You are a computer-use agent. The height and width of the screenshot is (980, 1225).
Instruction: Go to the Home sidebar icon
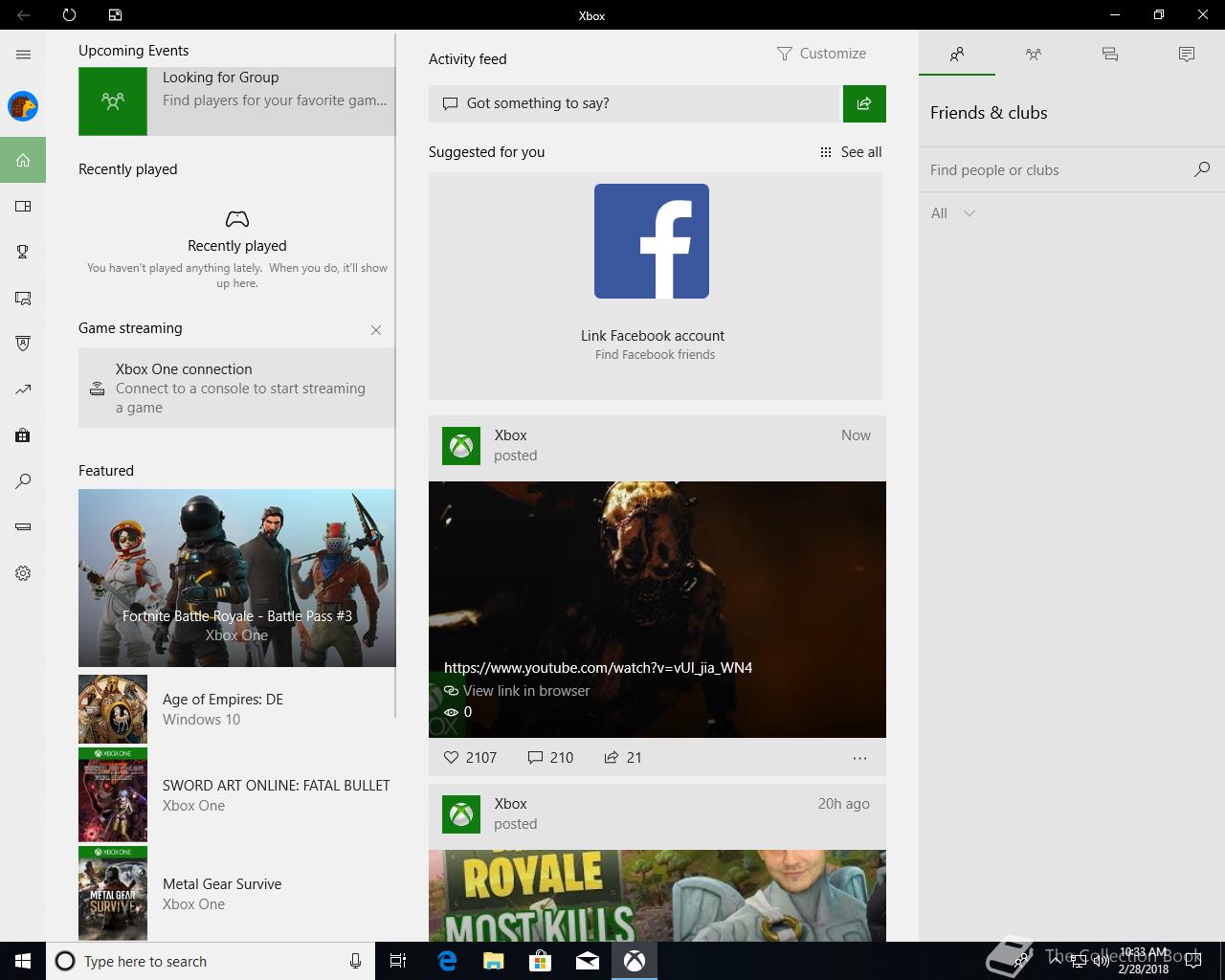[23, 160]
